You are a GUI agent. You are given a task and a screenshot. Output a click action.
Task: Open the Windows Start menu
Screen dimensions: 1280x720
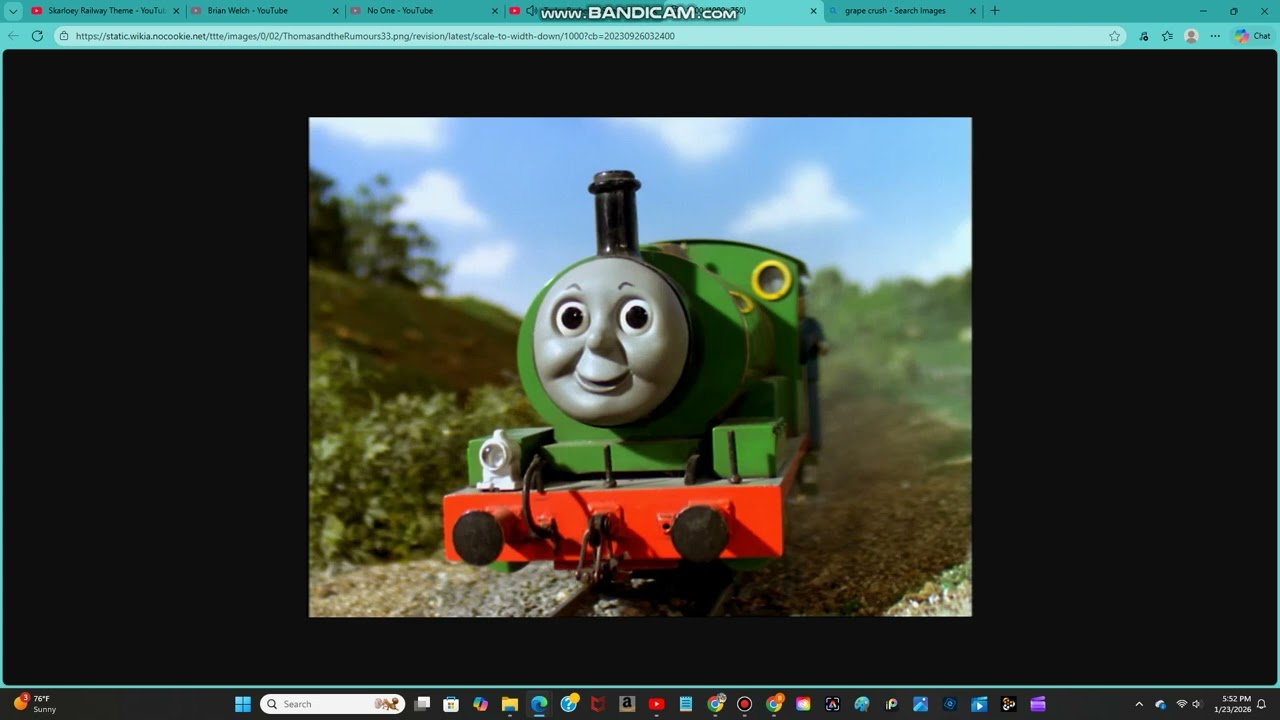[x=243, y=704]
